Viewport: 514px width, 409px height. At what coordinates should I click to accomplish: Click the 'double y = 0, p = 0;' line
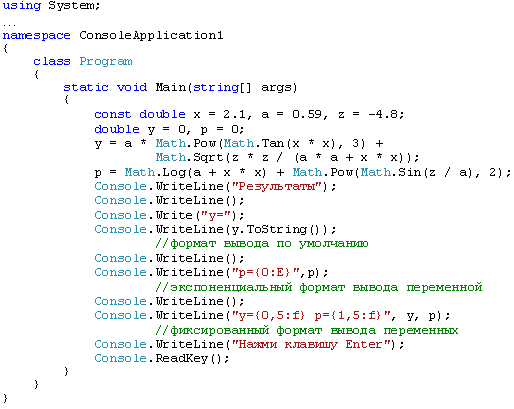[x=169, y=129]
